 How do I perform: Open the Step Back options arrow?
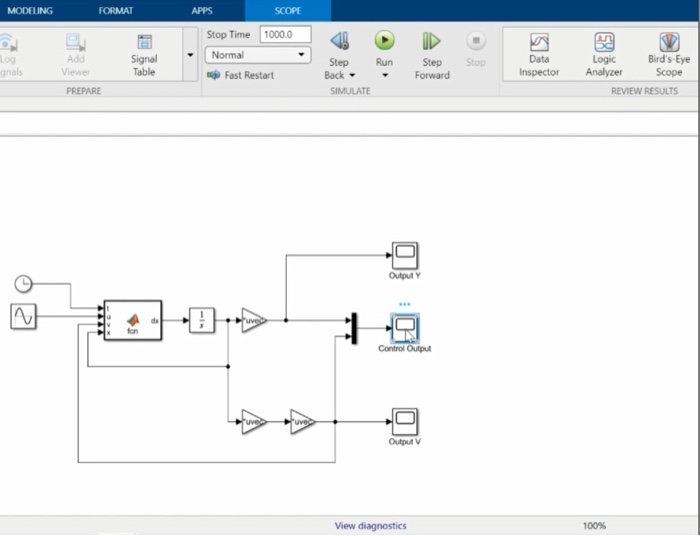coord(352,75)
